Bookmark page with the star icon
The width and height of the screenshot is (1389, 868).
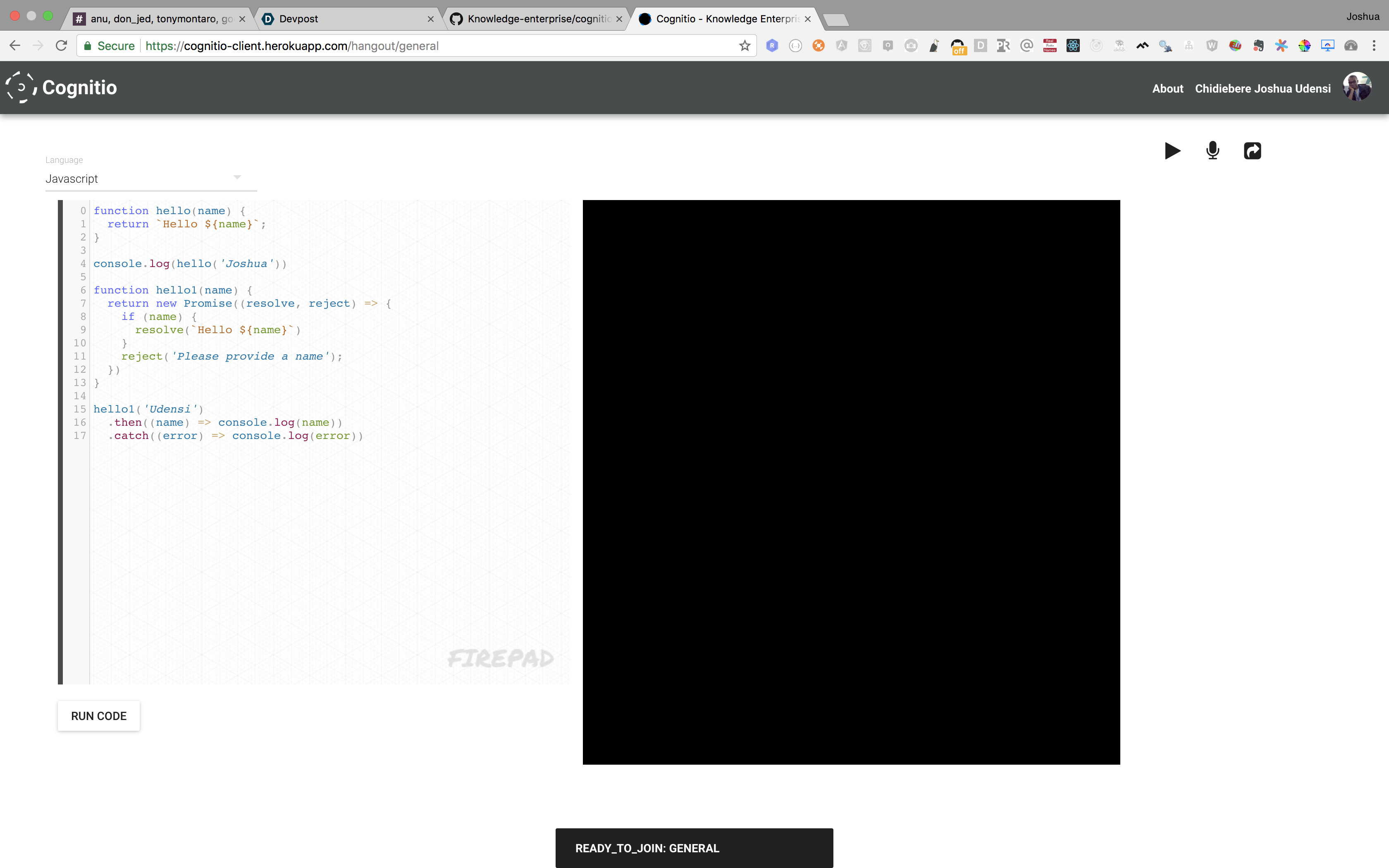coord(745,46)
